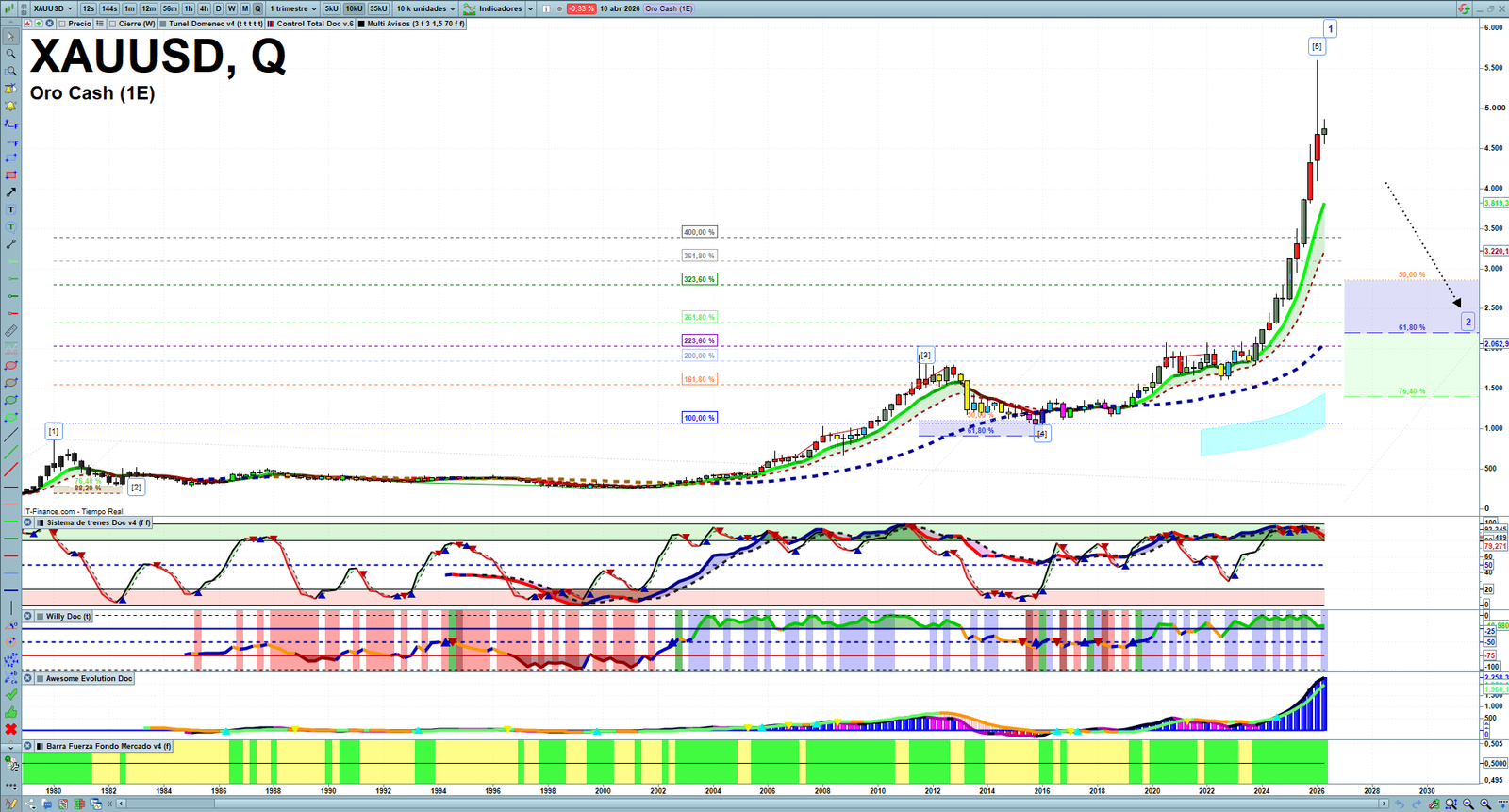1509x812 pixels.
Task: Select the mouse pointer cursor tool
Action: pyautogui.click(x=10, y=37)
